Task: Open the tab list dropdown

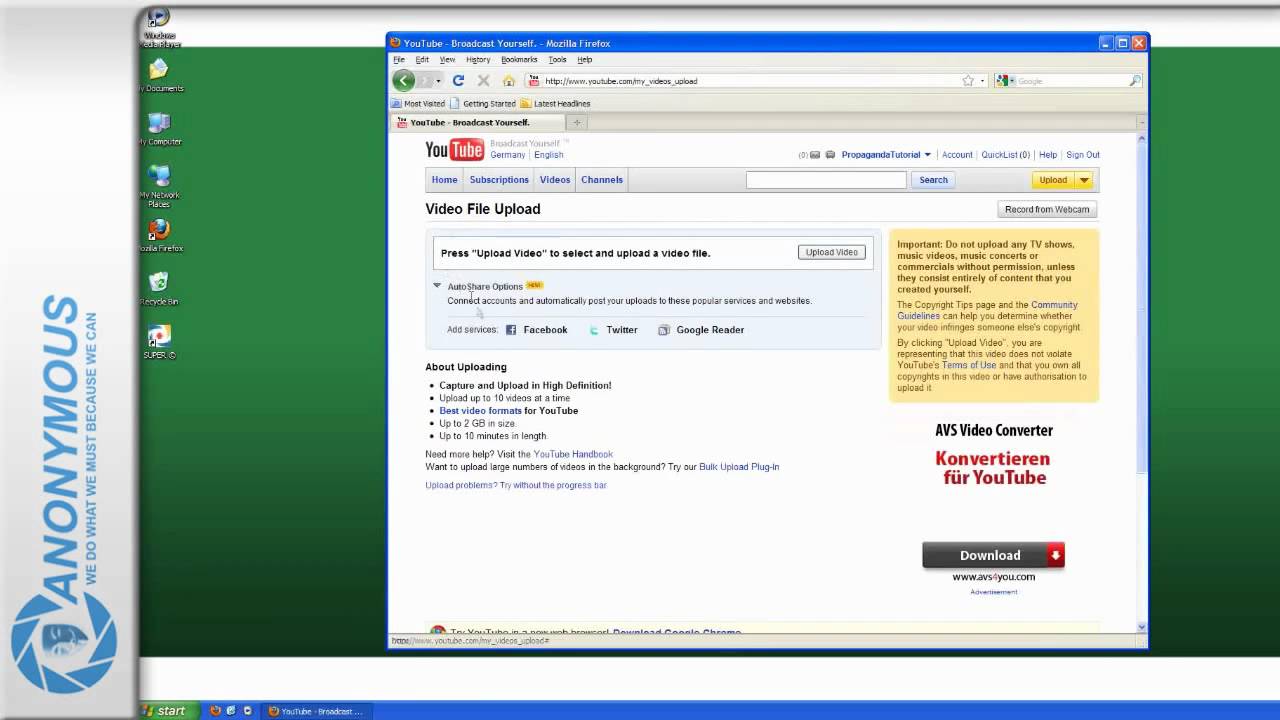Action: click(1141, 122)
